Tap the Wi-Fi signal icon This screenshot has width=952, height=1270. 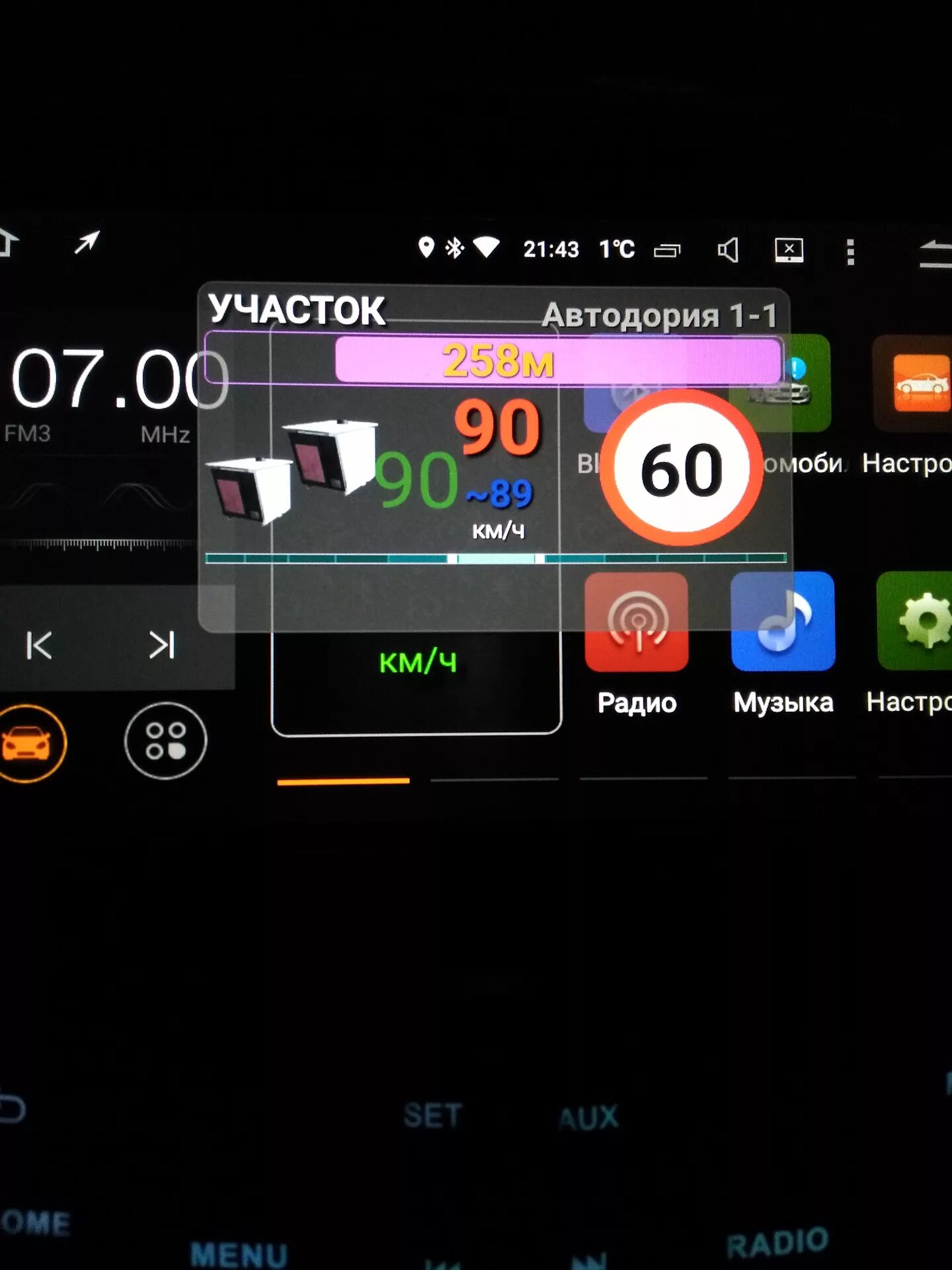(x=486, y=248)
